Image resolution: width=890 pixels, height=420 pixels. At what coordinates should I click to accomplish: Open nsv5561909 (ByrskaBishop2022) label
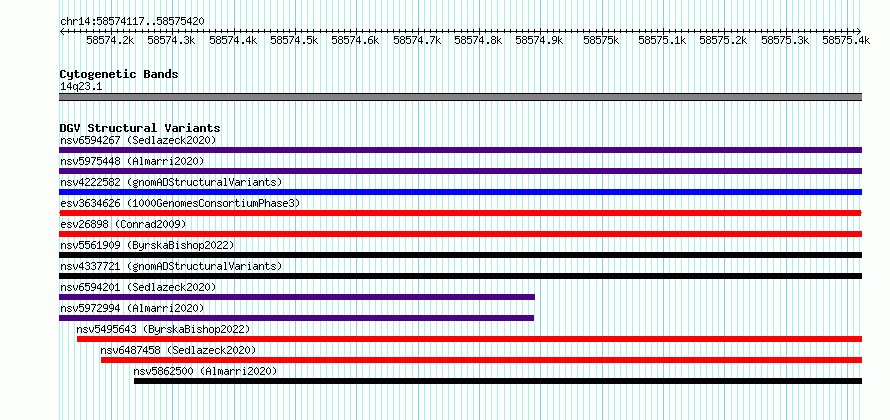147,245
